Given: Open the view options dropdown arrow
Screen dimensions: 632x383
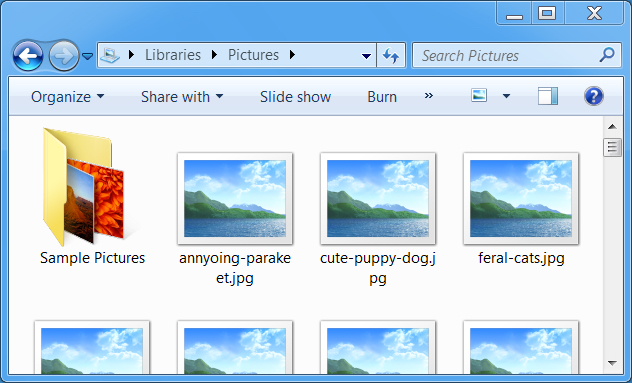Looking at the screenshot, I should tap(506, 96).
